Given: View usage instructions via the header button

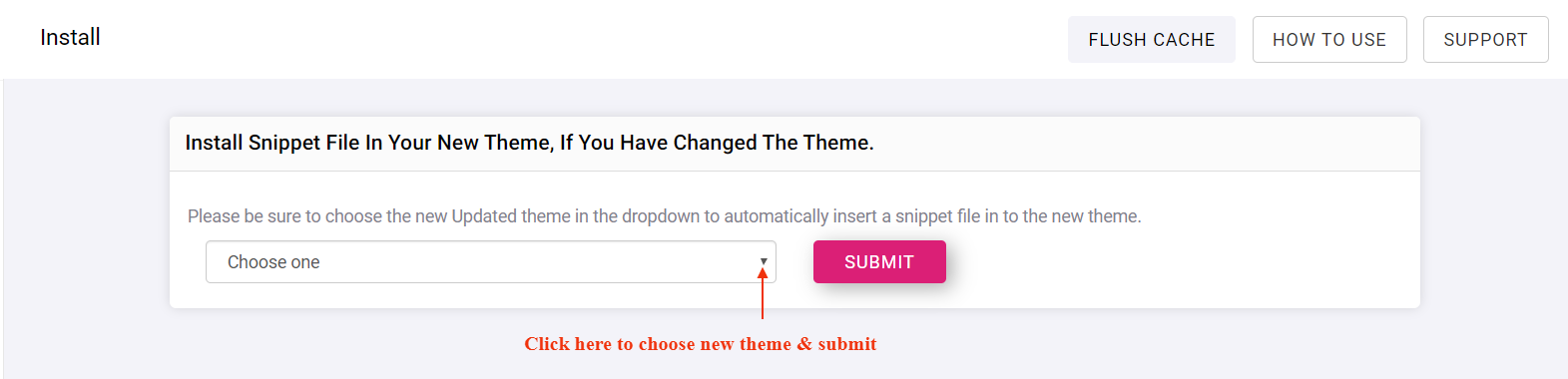Looking at the screenshot, I should [1329, 40].
